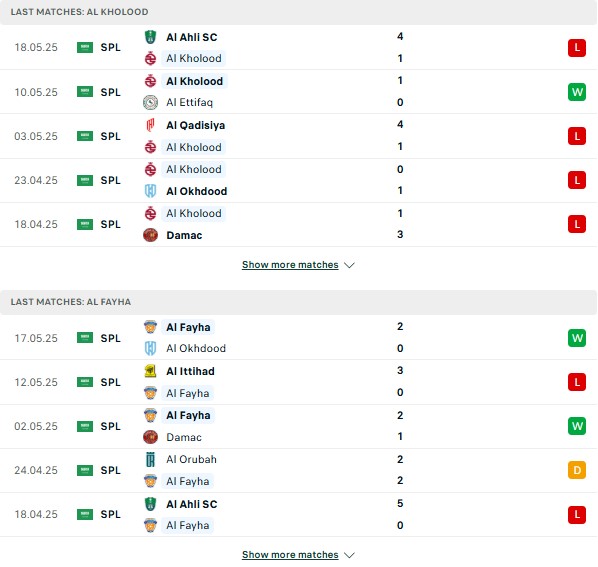Click Damac crest in Al Kholood matches
This screenshot has height=567, width=598.
(x=150, y=235)
